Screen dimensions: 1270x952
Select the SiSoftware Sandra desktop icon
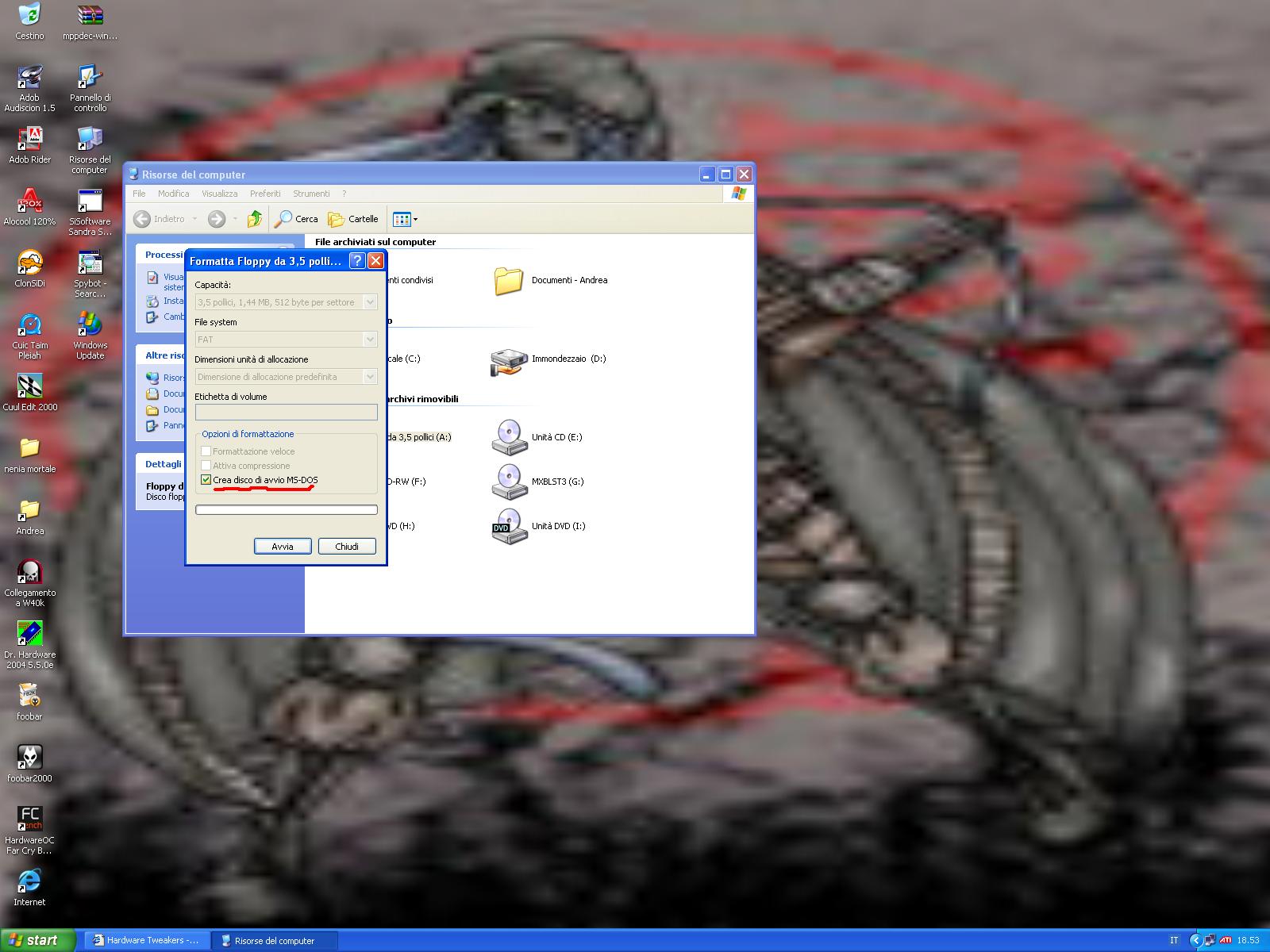point(90,213)
